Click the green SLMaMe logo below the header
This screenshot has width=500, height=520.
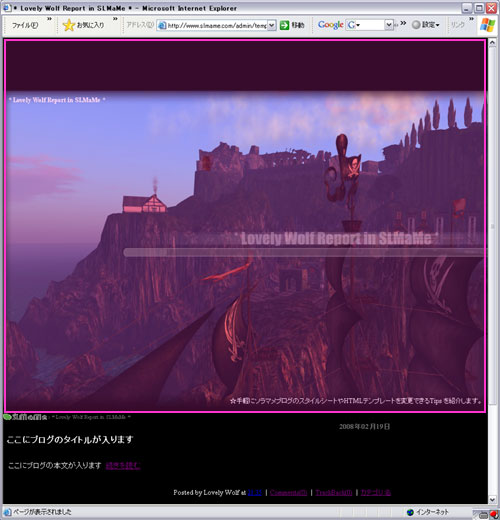(25, 417)
